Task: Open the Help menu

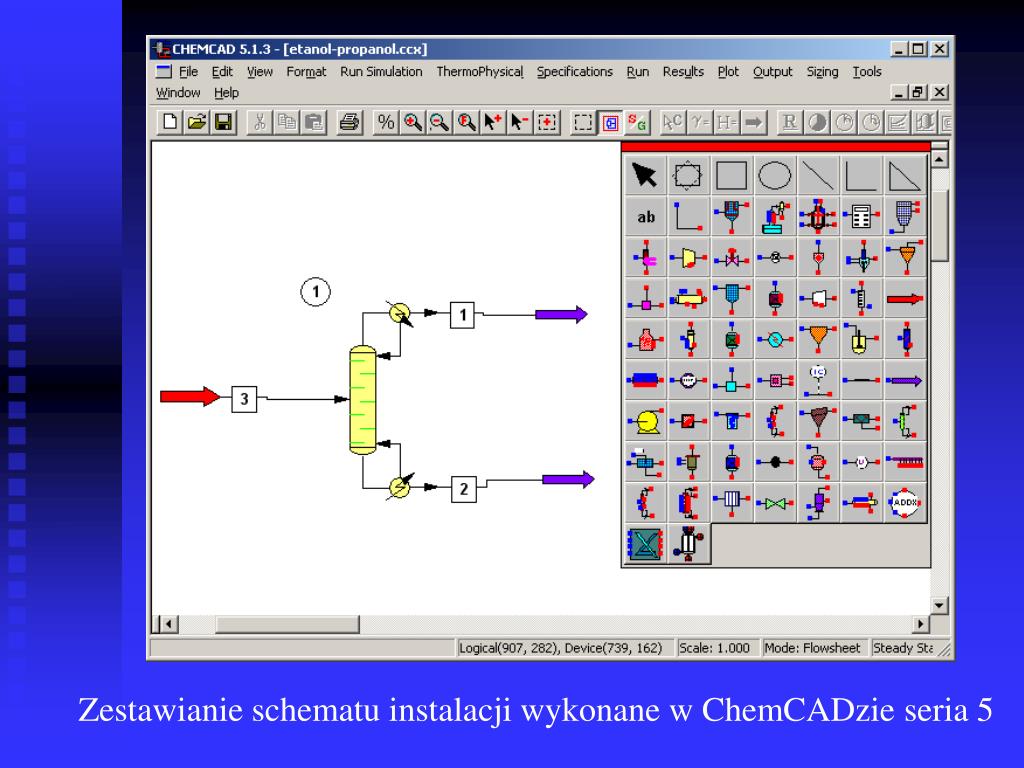Action: click(226, 93)
